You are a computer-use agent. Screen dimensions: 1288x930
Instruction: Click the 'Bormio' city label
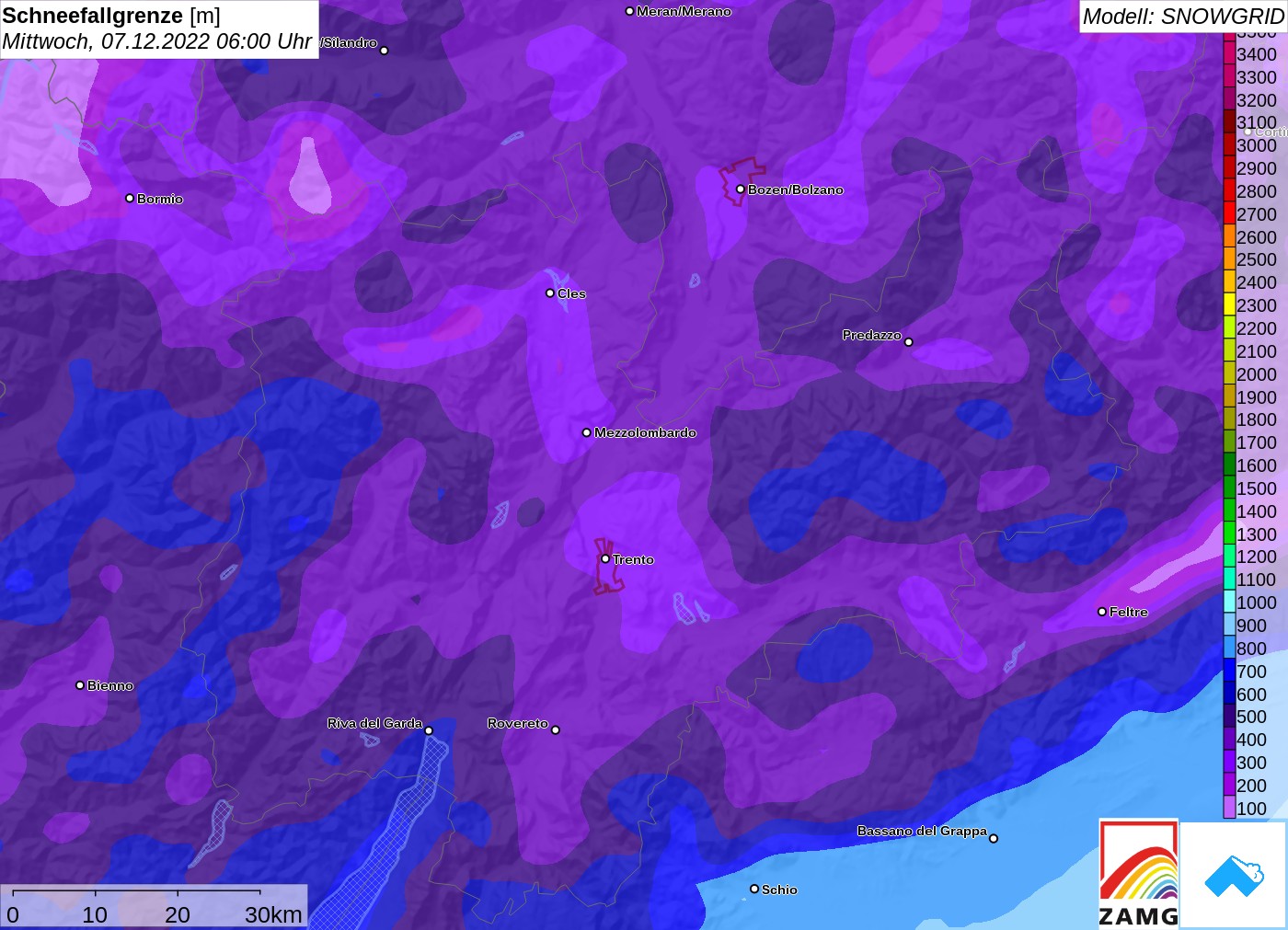(160, 199)
